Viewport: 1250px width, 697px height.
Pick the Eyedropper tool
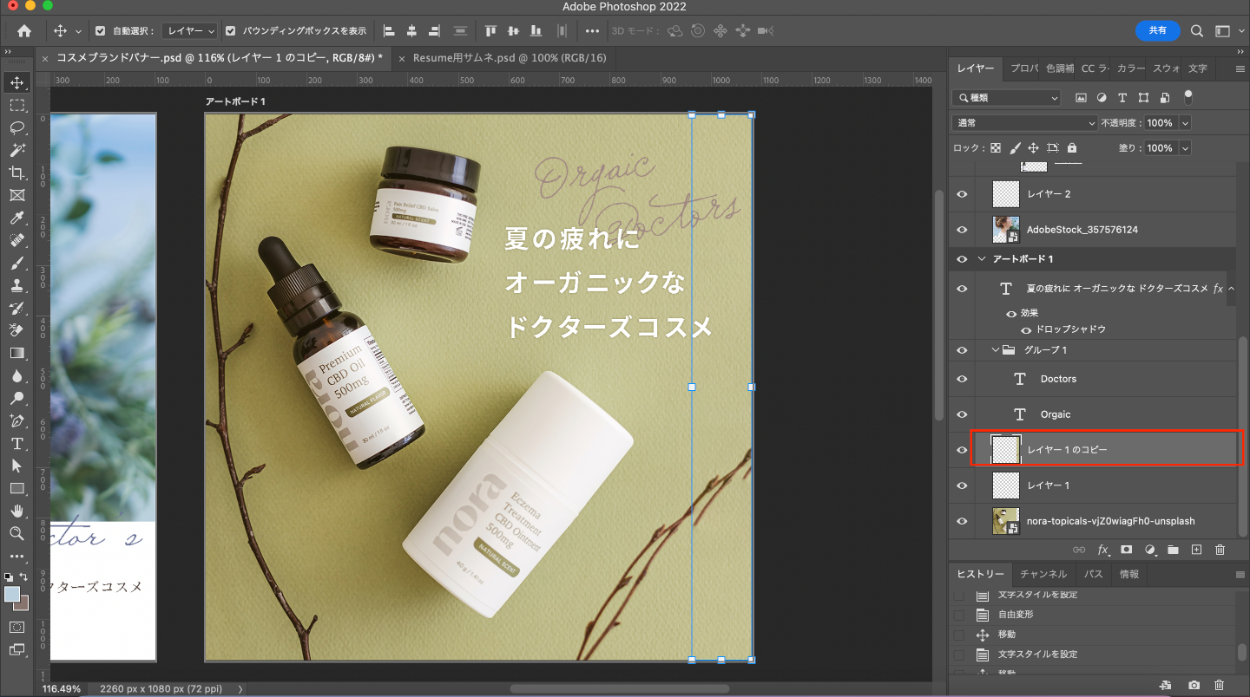(x=17, y=218)
